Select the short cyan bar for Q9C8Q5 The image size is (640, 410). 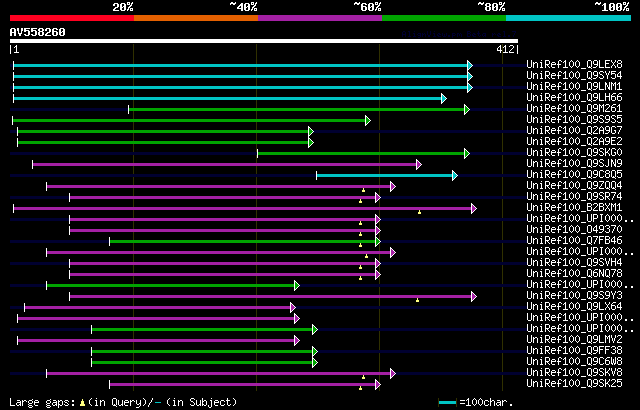tap(387, 175)
